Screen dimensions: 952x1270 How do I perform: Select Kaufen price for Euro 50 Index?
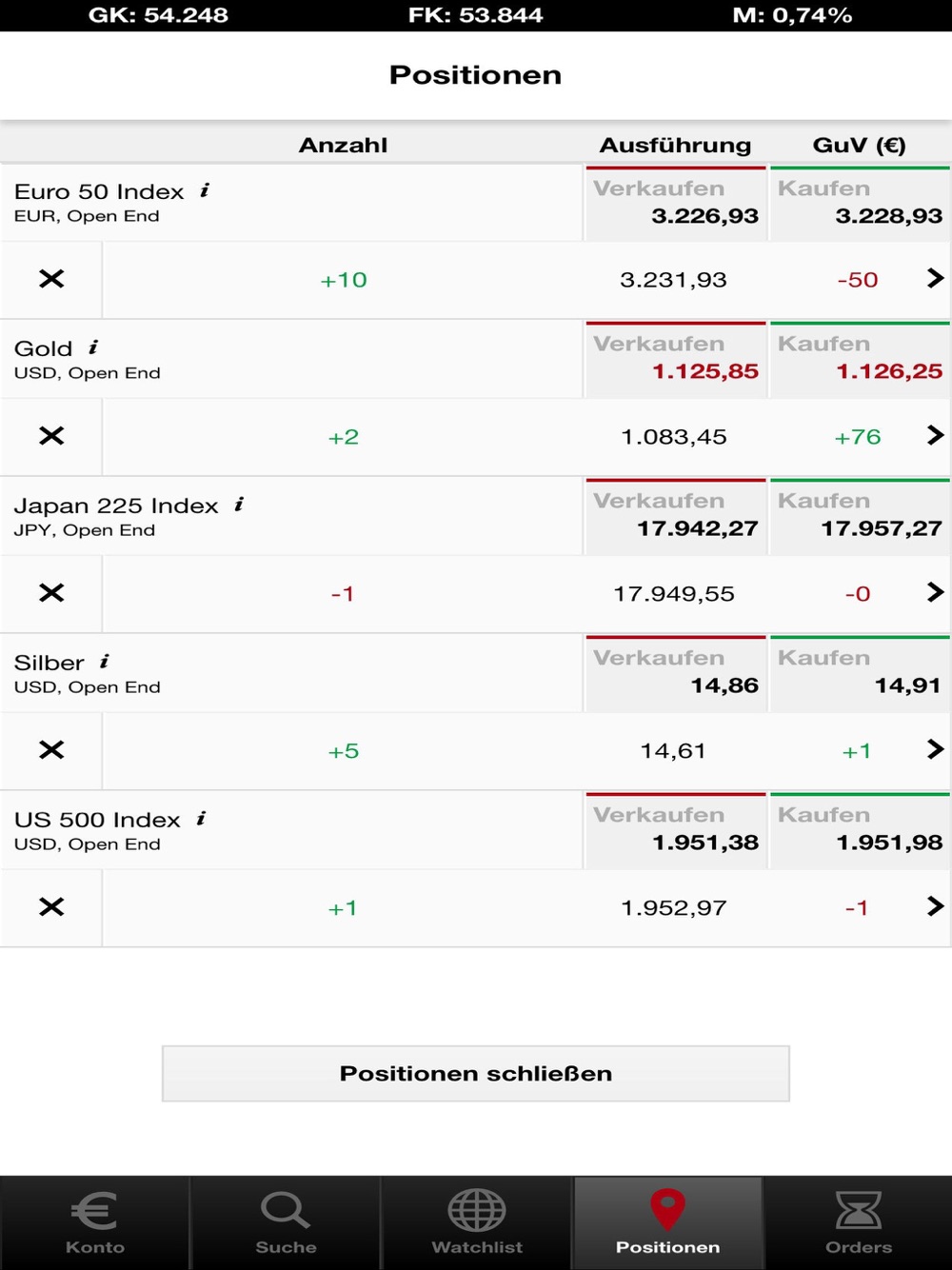860,204
